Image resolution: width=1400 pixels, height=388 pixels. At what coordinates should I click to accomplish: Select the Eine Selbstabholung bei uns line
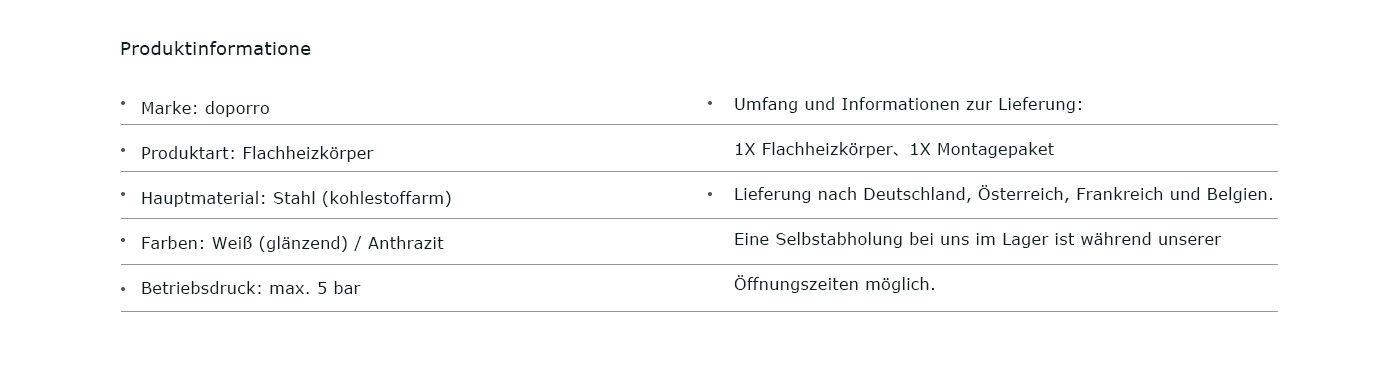[977, 240]
